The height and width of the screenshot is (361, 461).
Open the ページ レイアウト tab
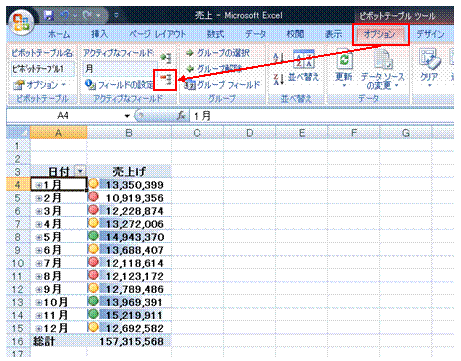tap(157, 34)
